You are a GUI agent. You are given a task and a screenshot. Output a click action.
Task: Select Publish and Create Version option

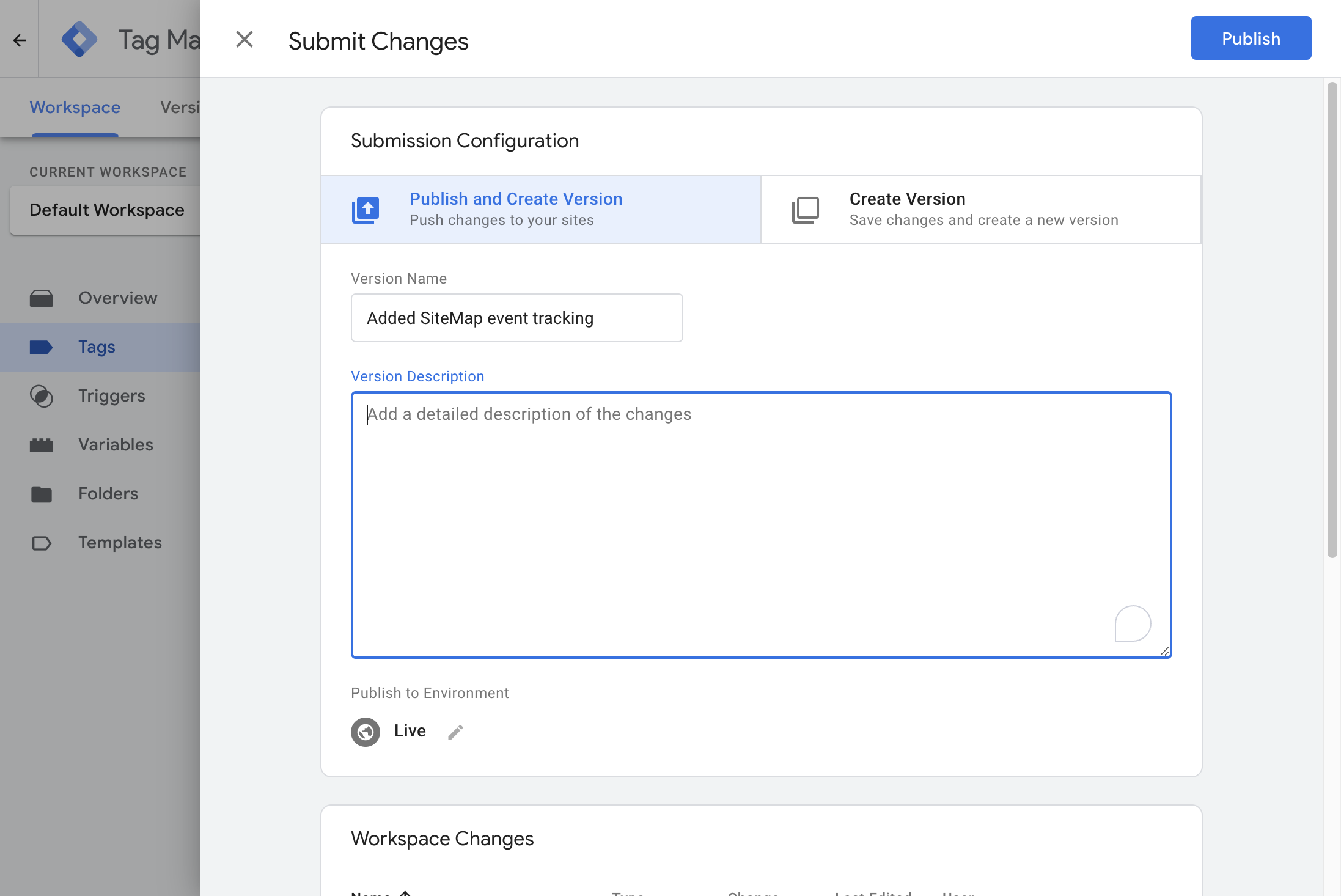click(541, 210)
